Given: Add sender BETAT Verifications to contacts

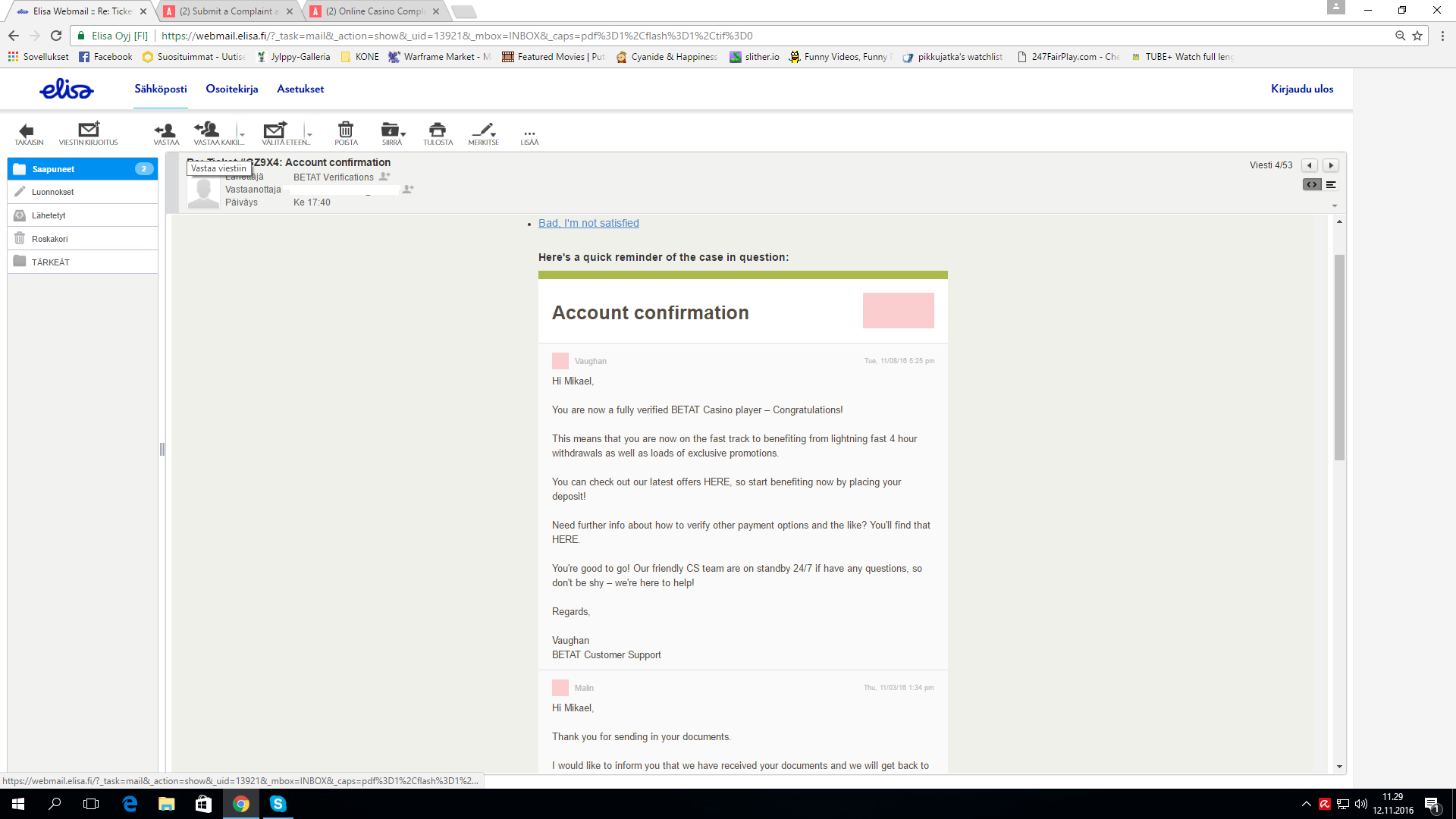Looking at the screenshot, I should (385, 177).
